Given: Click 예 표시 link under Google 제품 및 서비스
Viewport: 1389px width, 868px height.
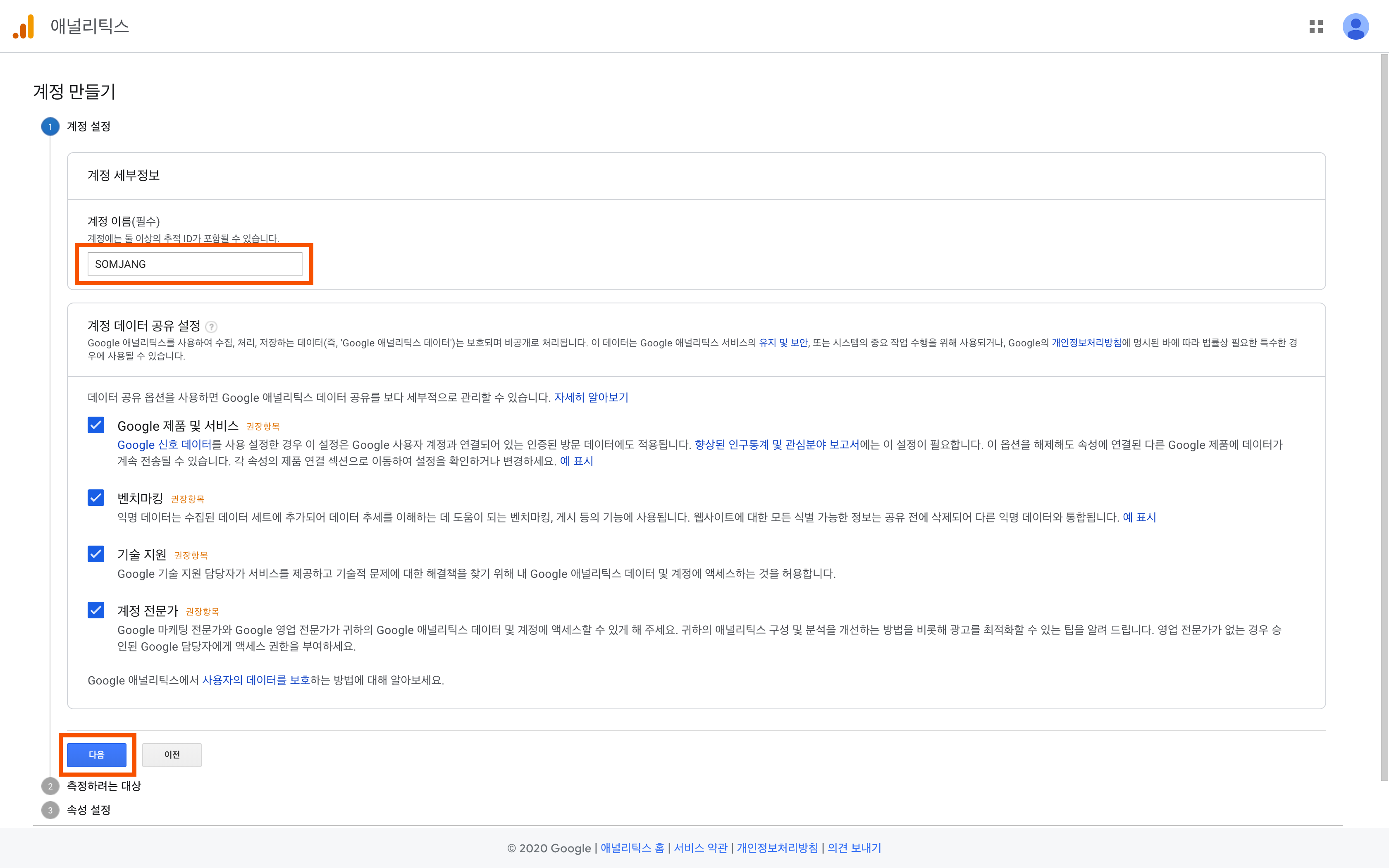Looking at the screenshot, I should tap(576, 461).
